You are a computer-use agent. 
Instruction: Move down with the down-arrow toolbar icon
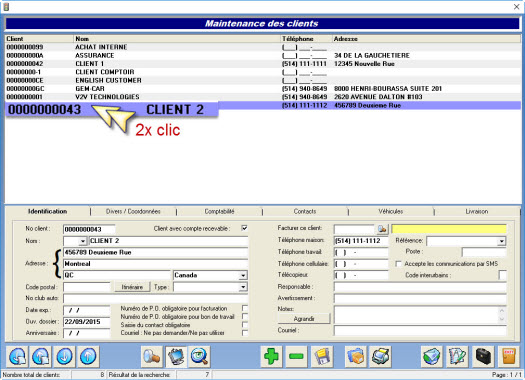tap(65, 356)
